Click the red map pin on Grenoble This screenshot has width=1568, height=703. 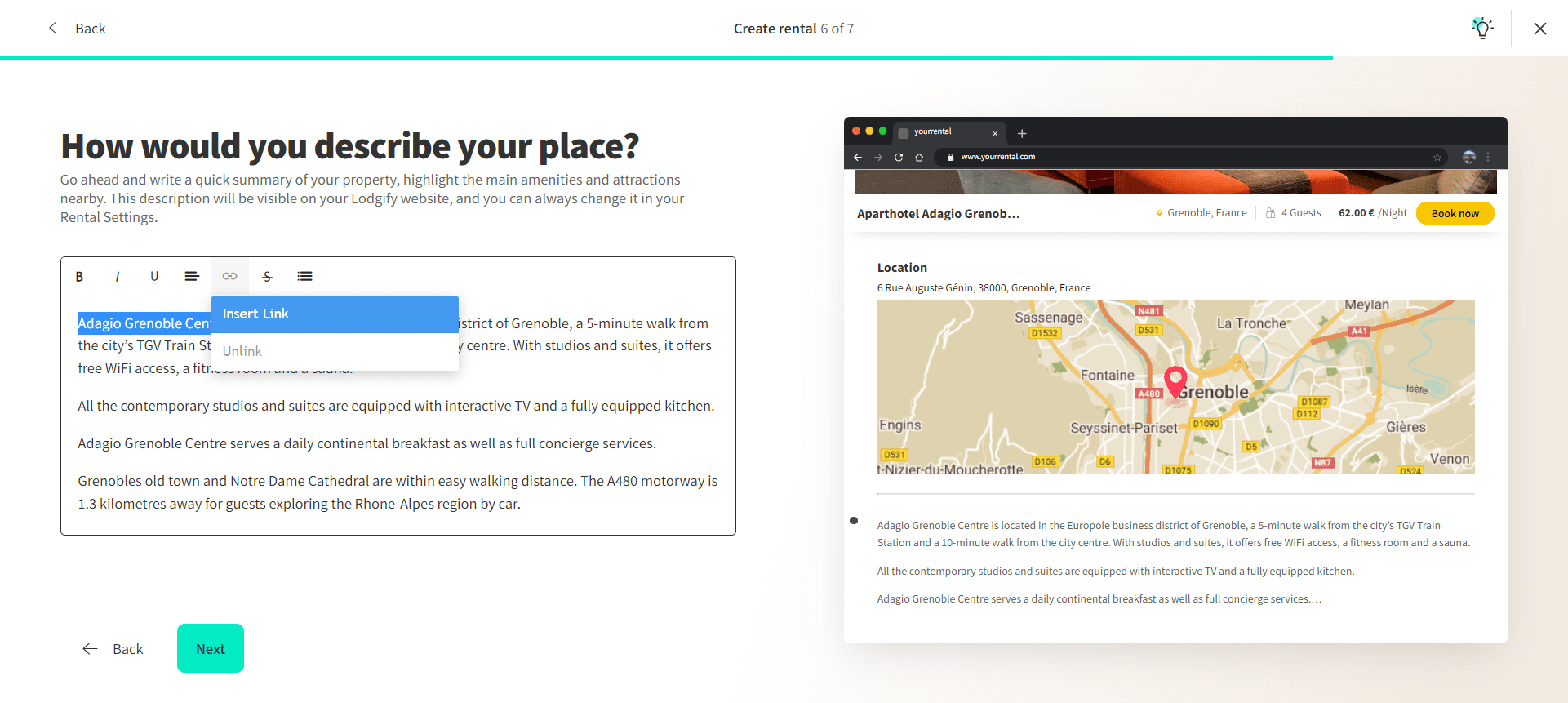[x=1175, y=380]
